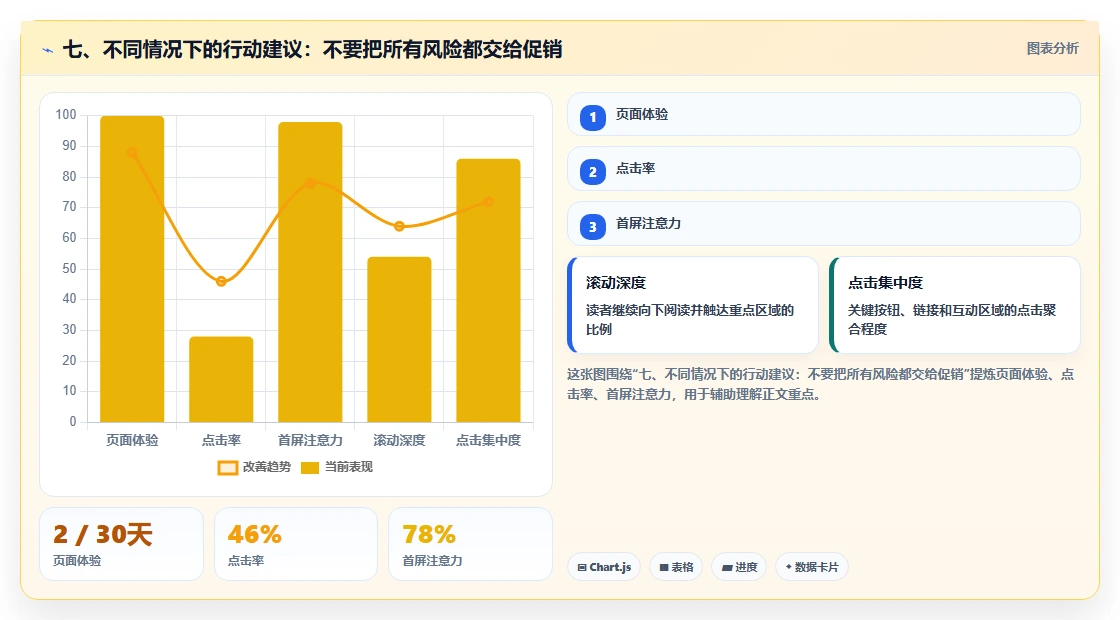Screen dimensions: 1120x620
Task: Click the 点击集中度 x-axis label
Action: pyautogui.click(x=489, y=441)
